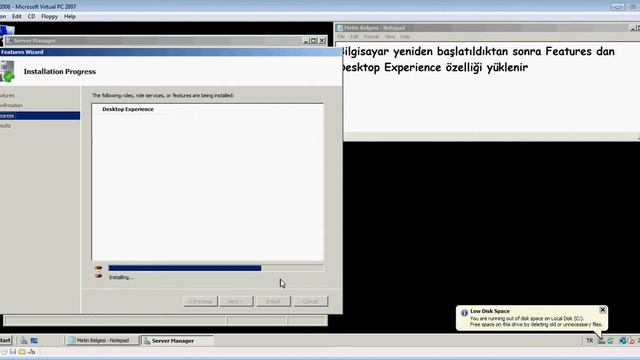Click the Low Disk Space info icon
The height and width of the screenshot is (360, 640).
click(x=464, y=313)
